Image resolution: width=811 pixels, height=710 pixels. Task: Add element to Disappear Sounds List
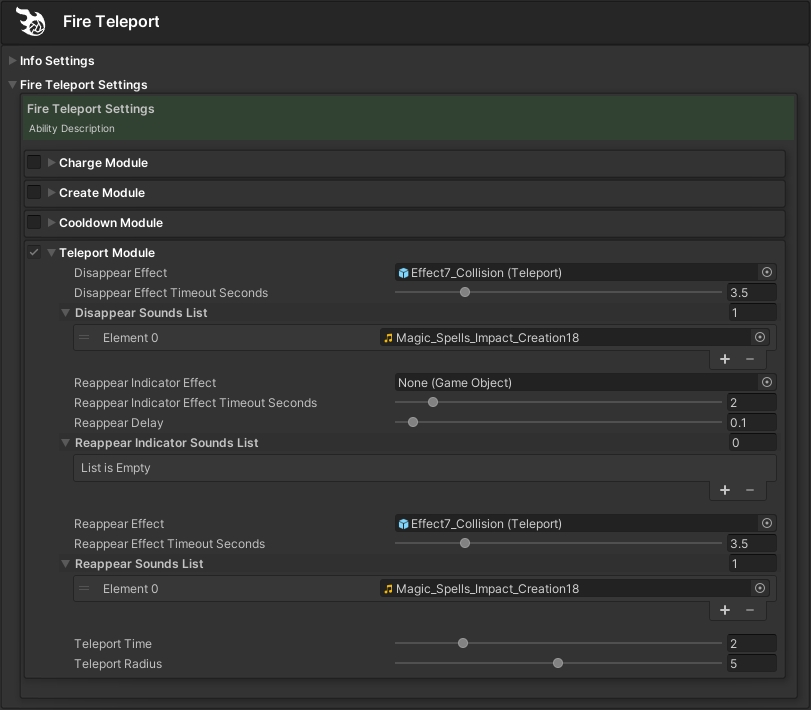coord(725,359)
